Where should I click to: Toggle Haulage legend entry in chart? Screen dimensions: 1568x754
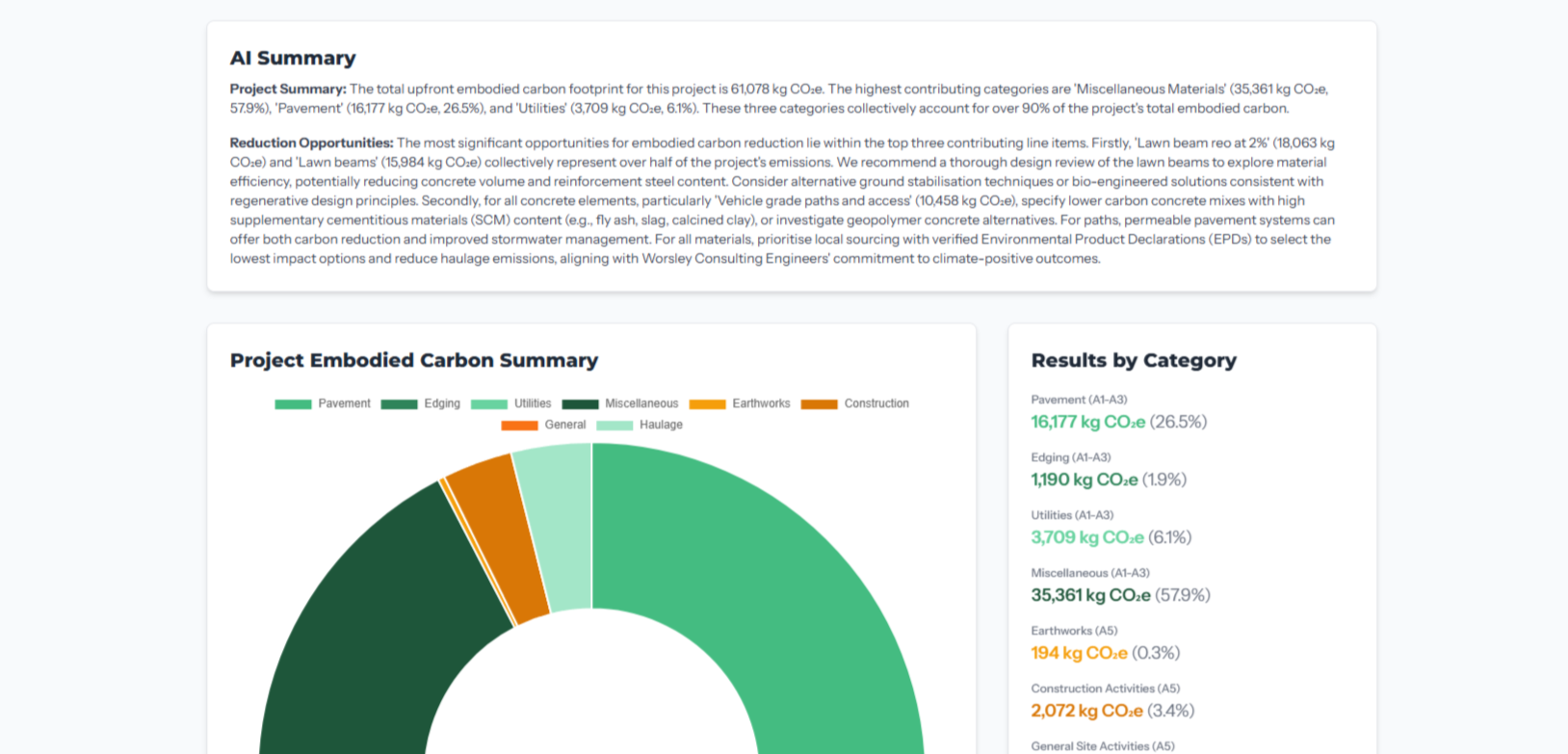pos(640,425)
